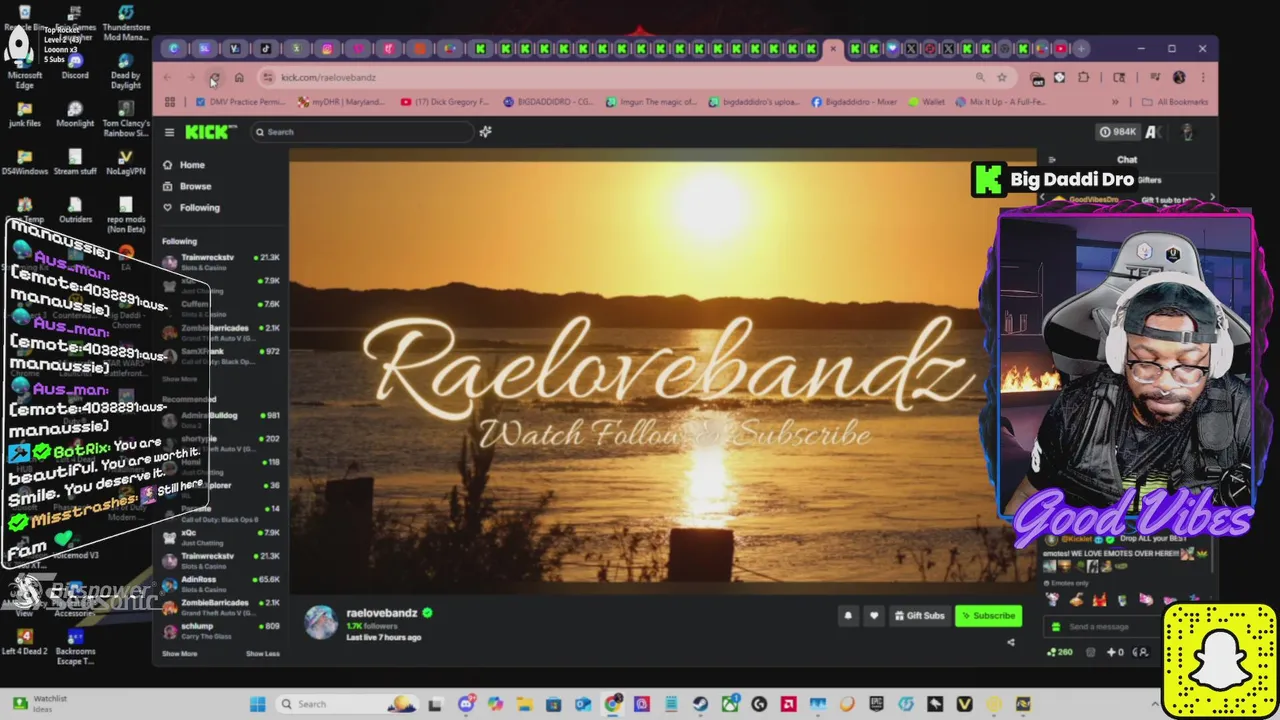Viewport: 1280px width, 720px height.
Task: Open the Chrome three-dot menu
Action: coord(1203,77)
